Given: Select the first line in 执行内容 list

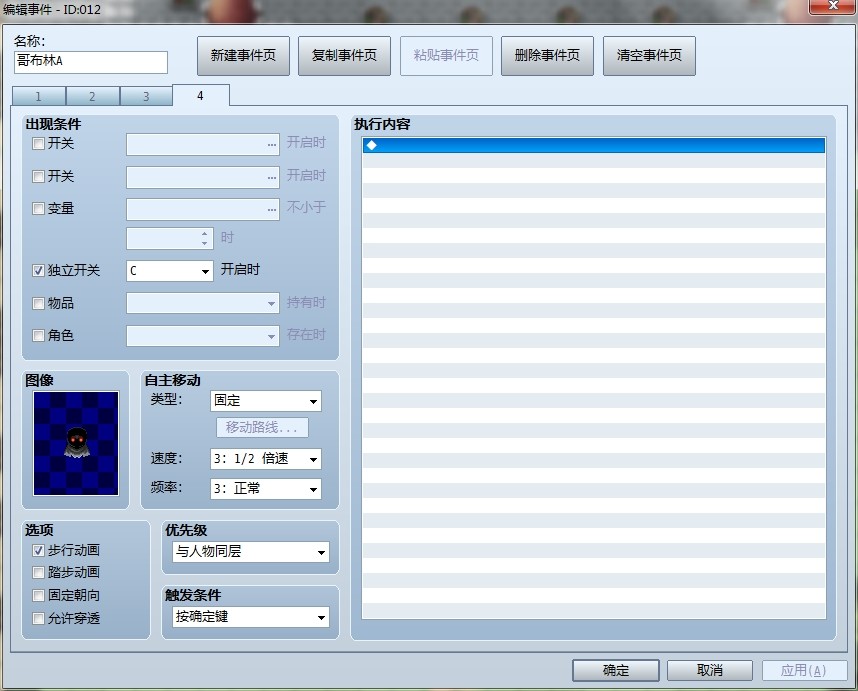Looking at the screenshot, I should point(594,145).
